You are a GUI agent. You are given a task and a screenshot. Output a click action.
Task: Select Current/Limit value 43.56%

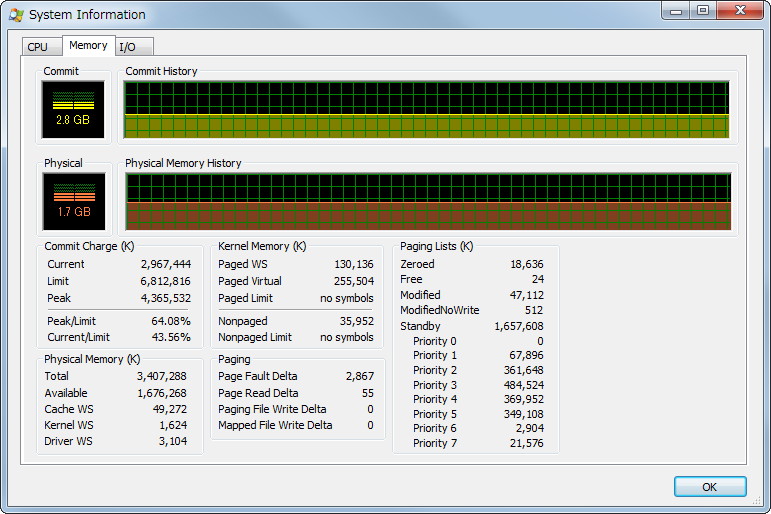pos(171,337)
